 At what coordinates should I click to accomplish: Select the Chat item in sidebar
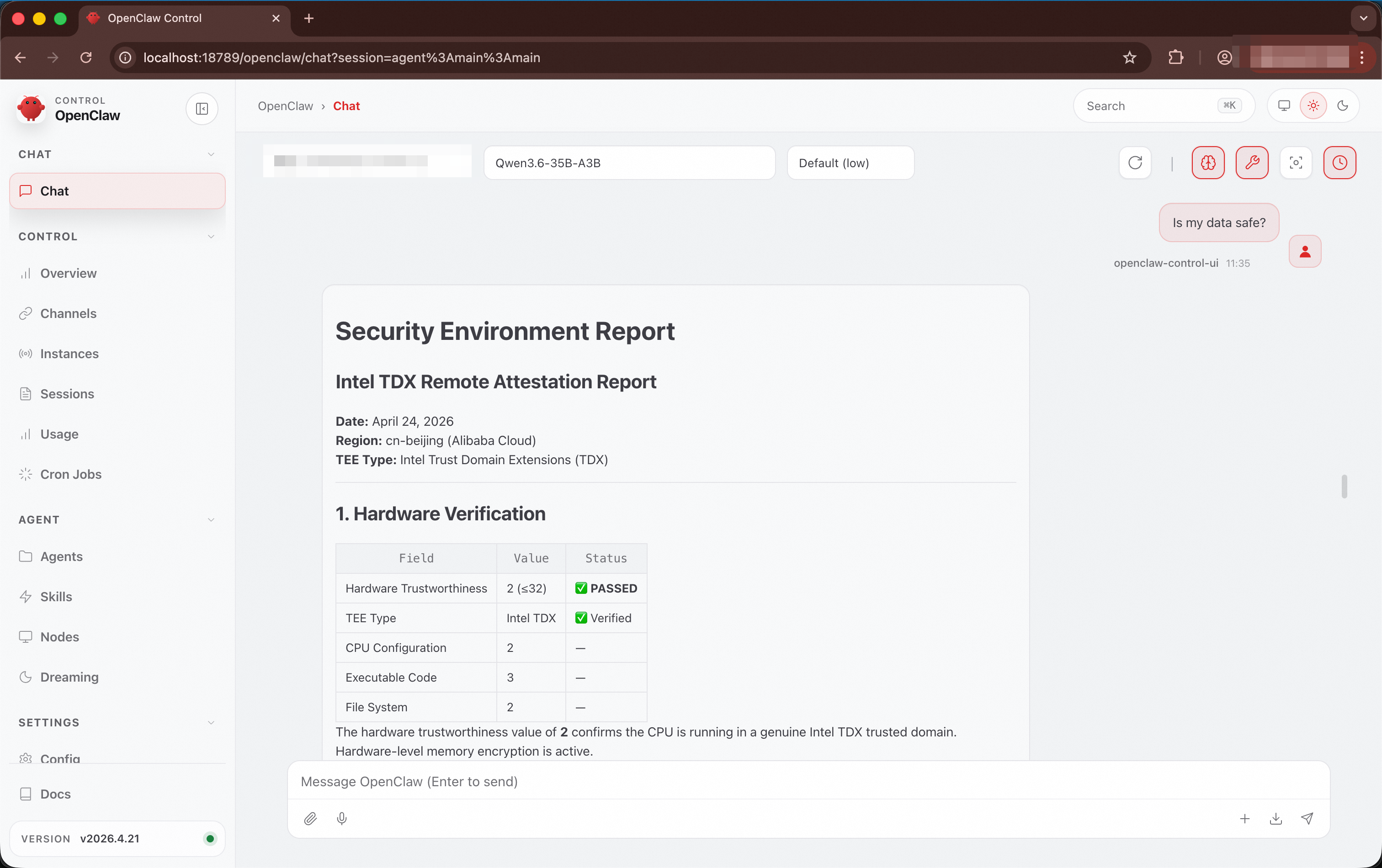pos(117,191)
